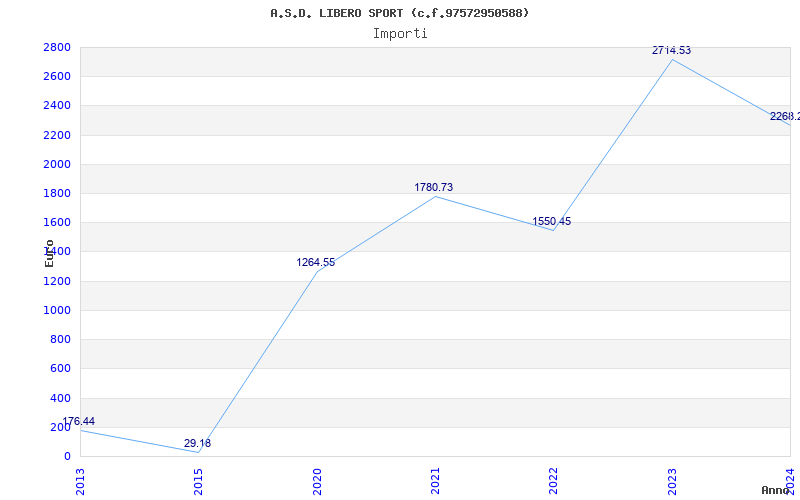Click the 2800 y-axis tick label
Image resolution: width=800 pixels, height=500 pixels.
57,47
